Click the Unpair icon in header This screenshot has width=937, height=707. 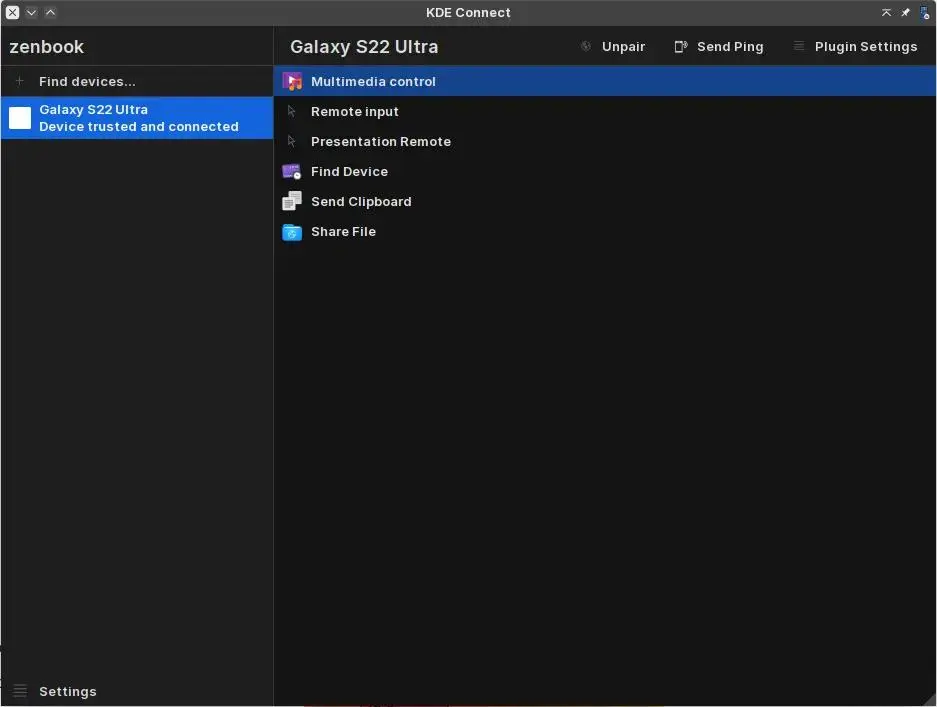pos(586,46)
